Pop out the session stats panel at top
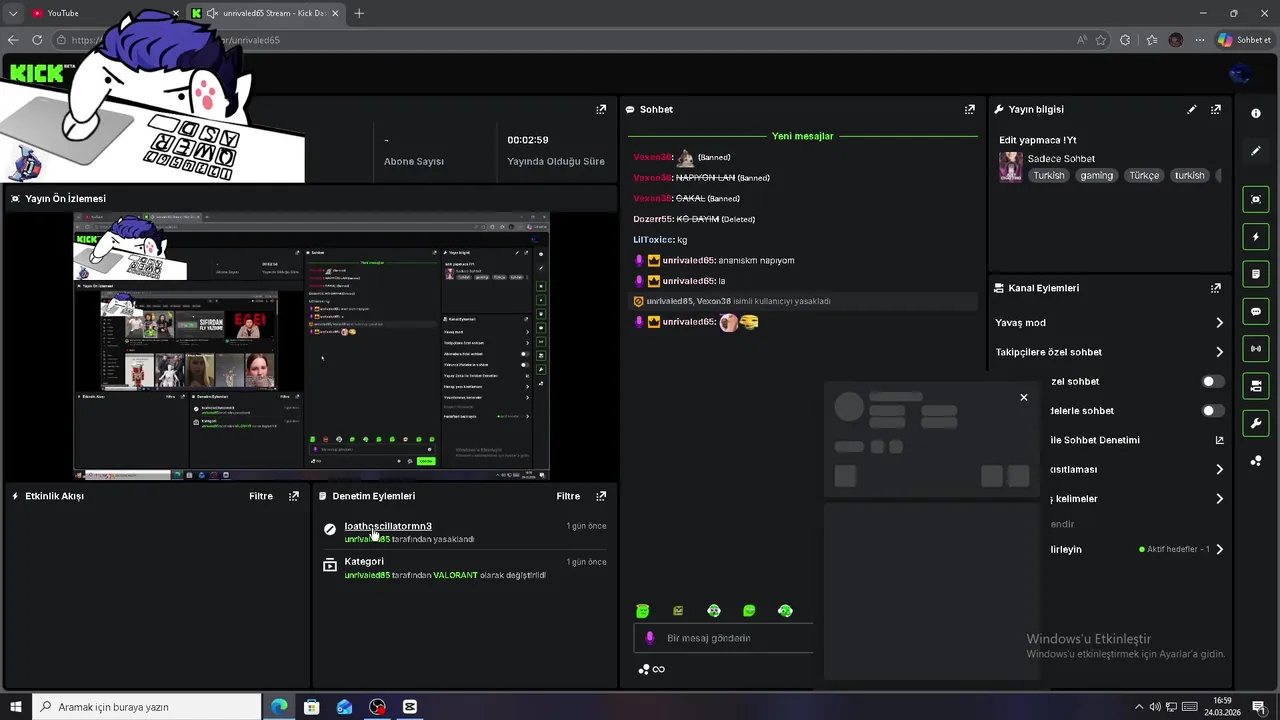This screenshot has height=720, width=1280. click(x=601, y=109)
